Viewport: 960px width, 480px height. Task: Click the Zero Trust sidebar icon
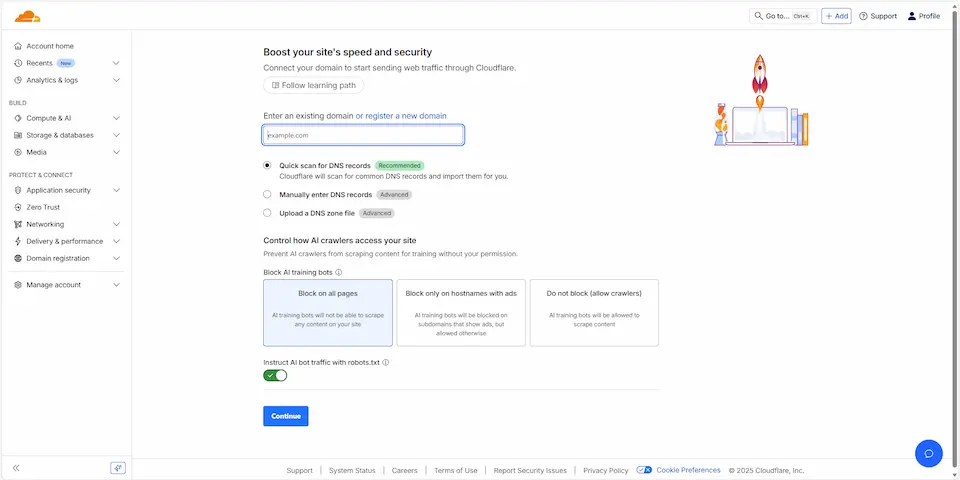(x=18, y=207)
